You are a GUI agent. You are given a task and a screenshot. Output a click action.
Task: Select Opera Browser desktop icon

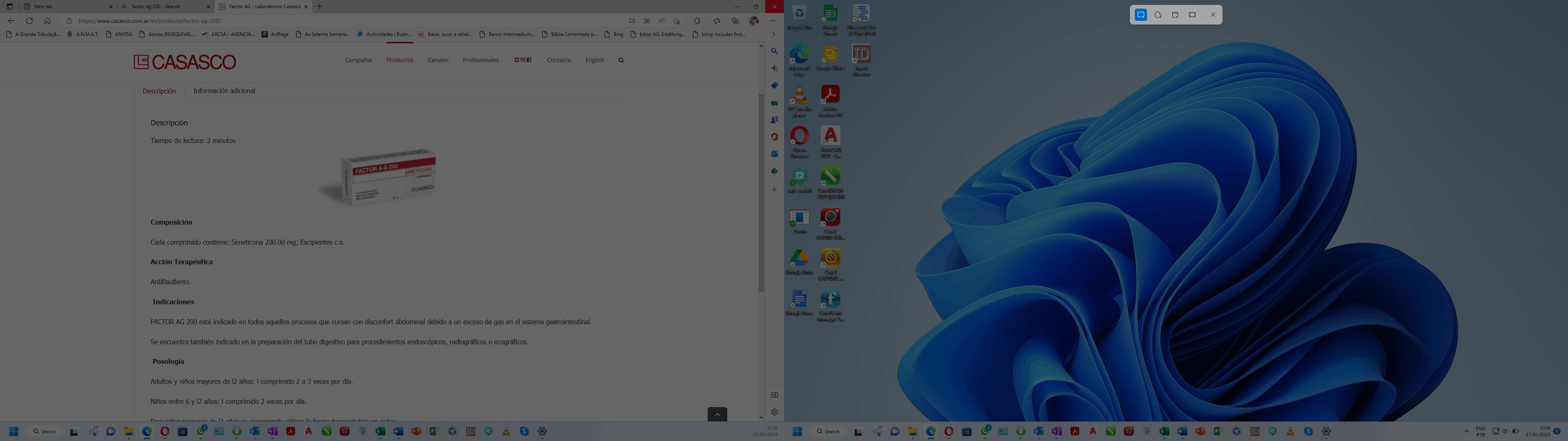point(799,142)
